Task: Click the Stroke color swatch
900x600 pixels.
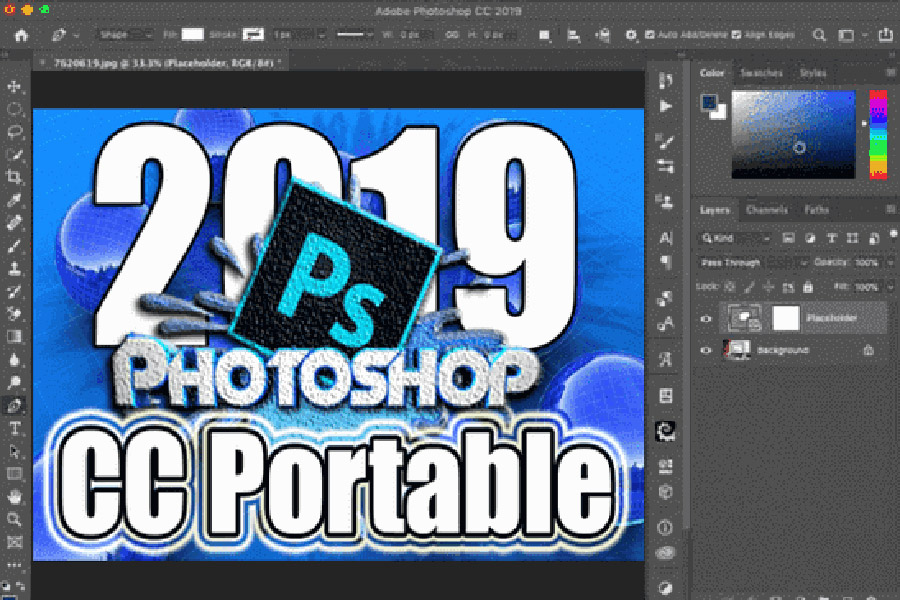Action: point(253,35)
